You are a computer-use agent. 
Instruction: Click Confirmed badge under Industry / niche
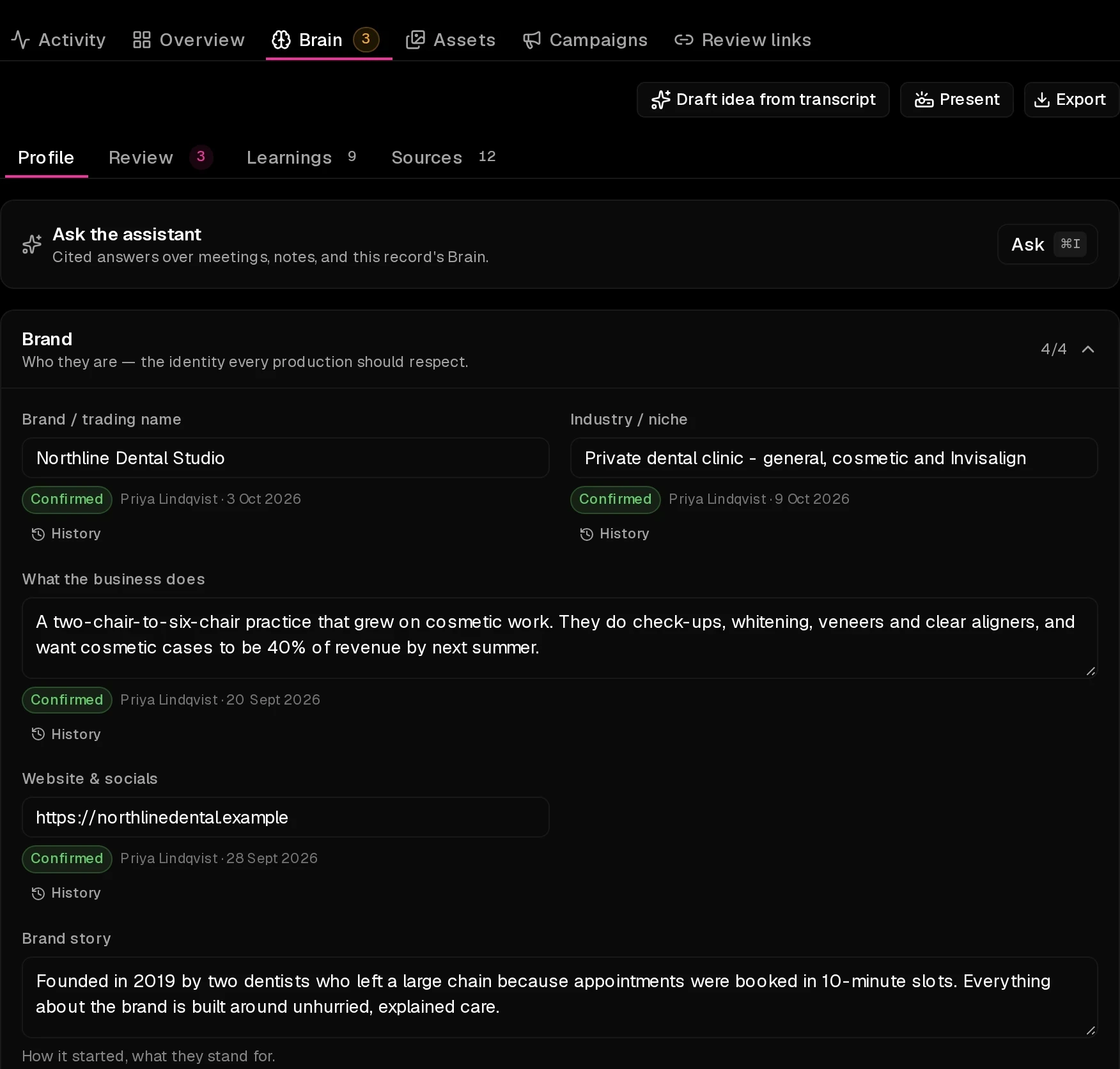(616, 499)
